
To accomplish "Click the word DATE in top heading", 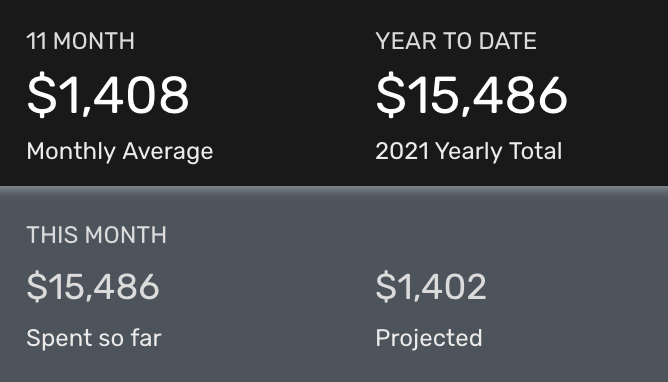I will pos(507,41).
